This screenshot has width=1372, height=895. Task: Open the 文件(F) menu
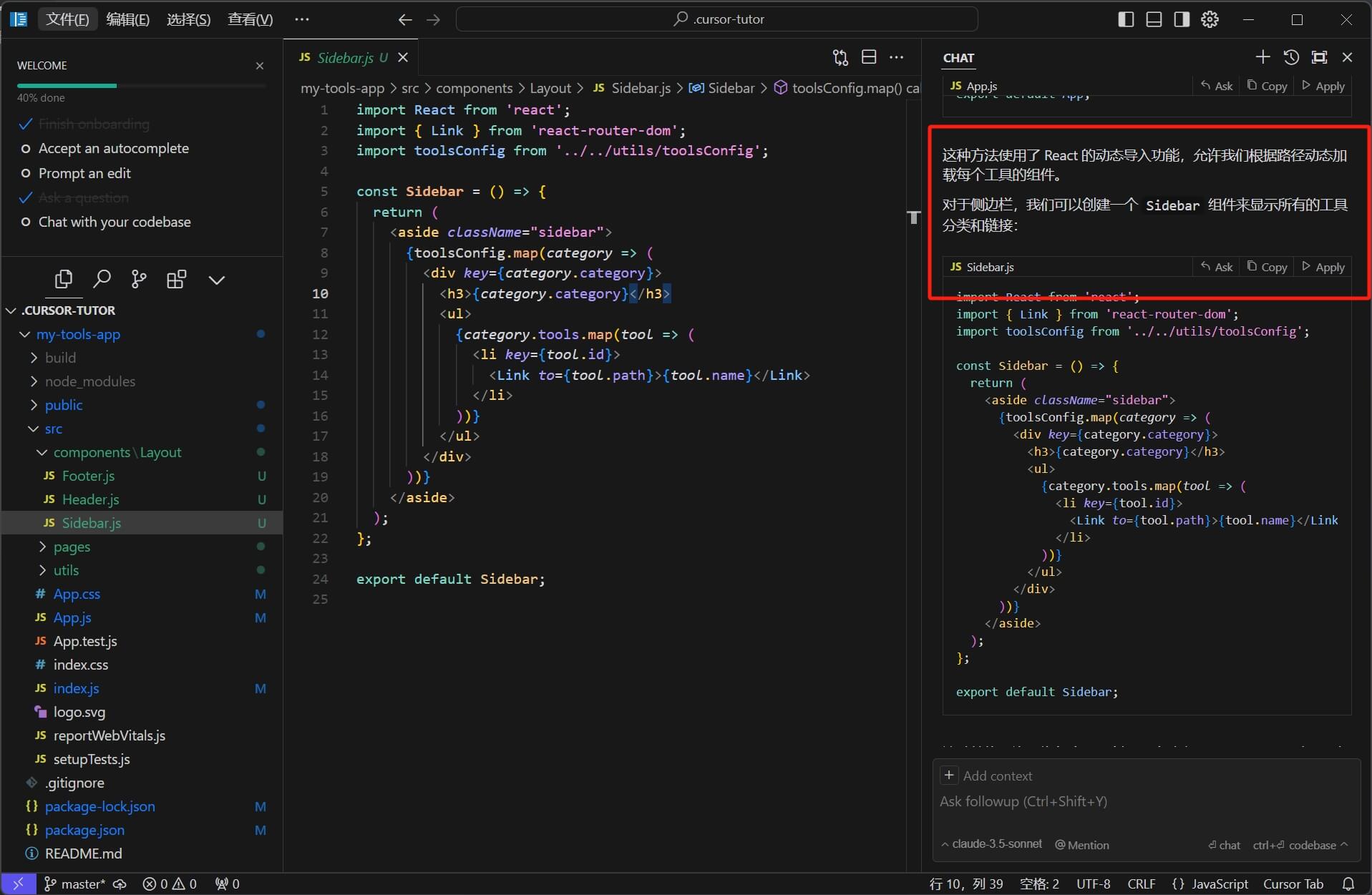pyautogui.click(x=67, y=19)
